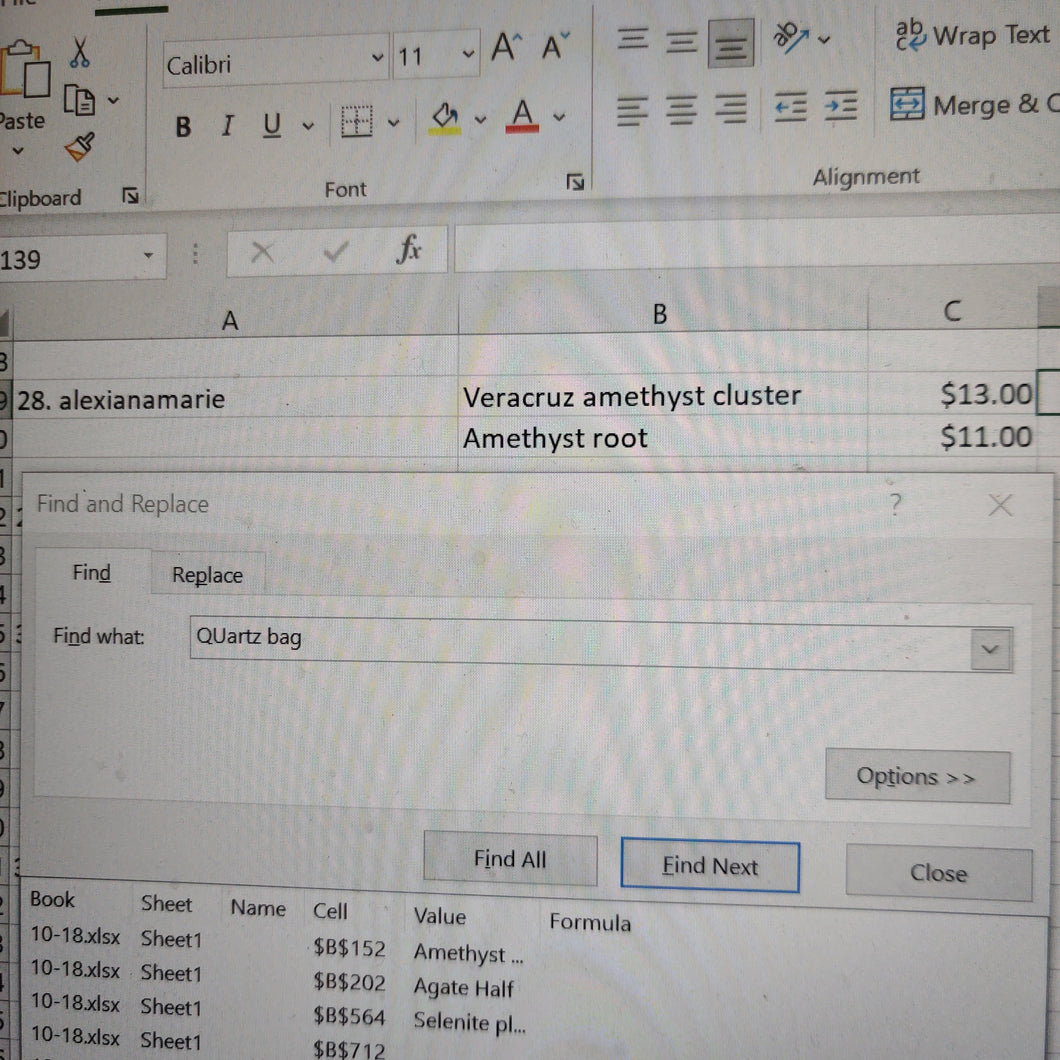Click the Cut scissors icon
The width and height of the screenshot is (1060, 1060).
click(x=80, y=52)
